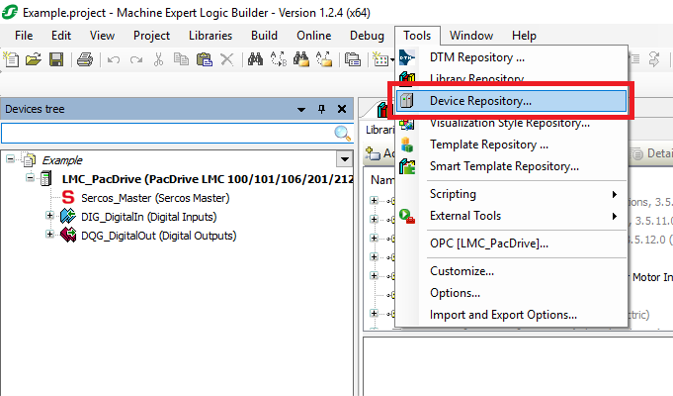Select the Sercos_Master device item
This screenshot has height=396, width=673.
155,198
